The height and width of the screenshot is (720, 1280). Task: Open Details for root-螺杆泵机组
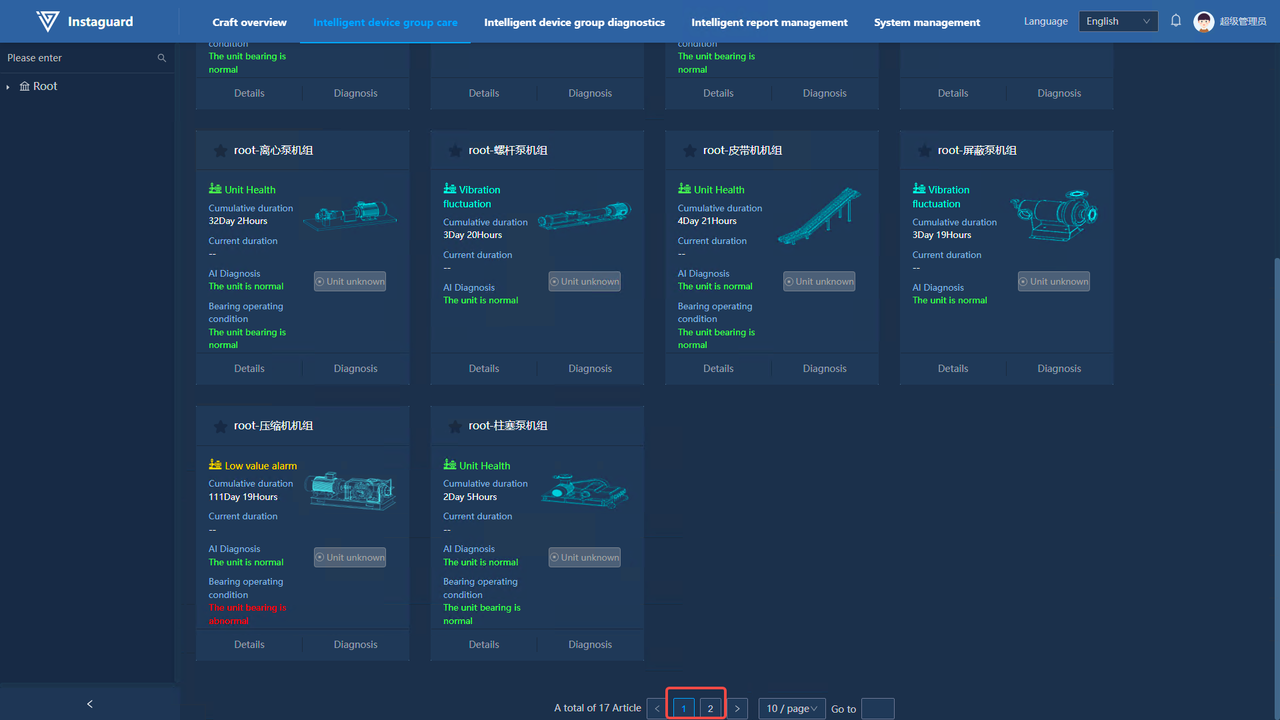(484, 368)
